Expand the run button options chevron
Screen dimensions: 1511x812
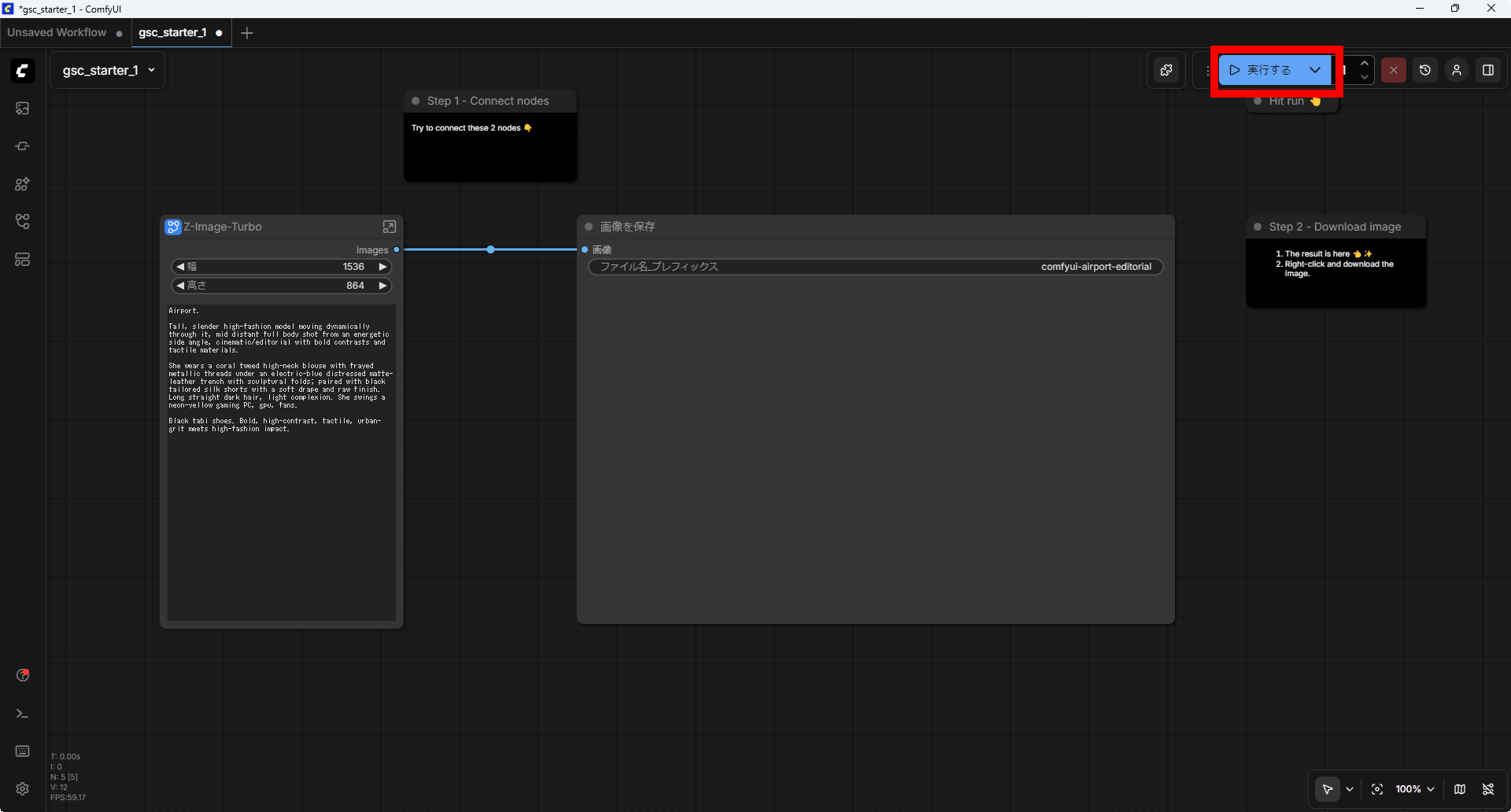coord(1315,70)
